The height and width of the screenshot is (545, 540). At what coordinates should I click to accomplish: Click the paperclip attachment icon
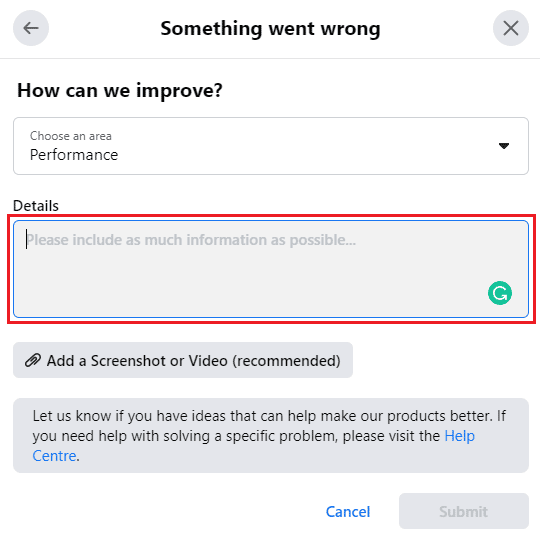tap(33, 360)
